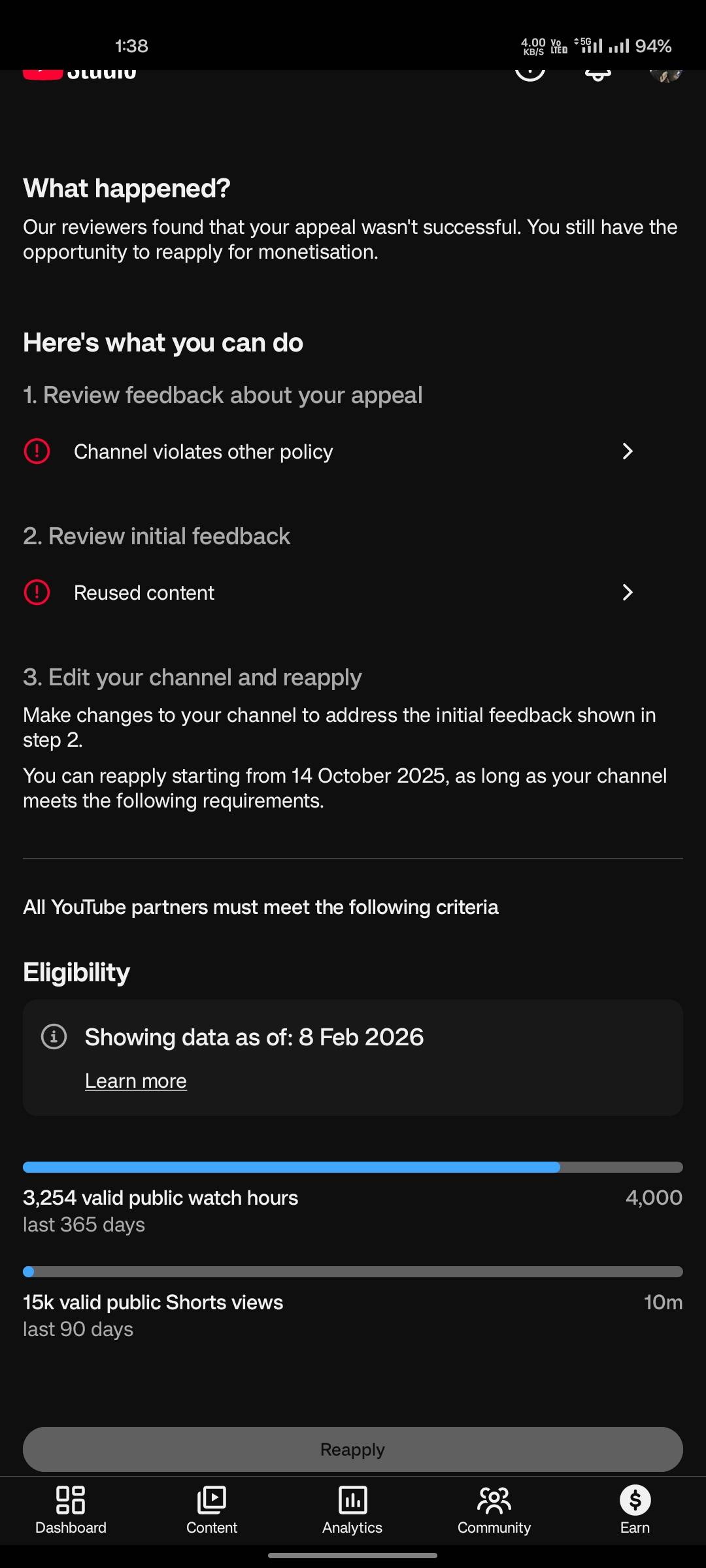Viewport: 706px width, 1568px height.
Task: Tap the Channel violates other policy text
Action: pyautogui.click(x=203, y=452)
